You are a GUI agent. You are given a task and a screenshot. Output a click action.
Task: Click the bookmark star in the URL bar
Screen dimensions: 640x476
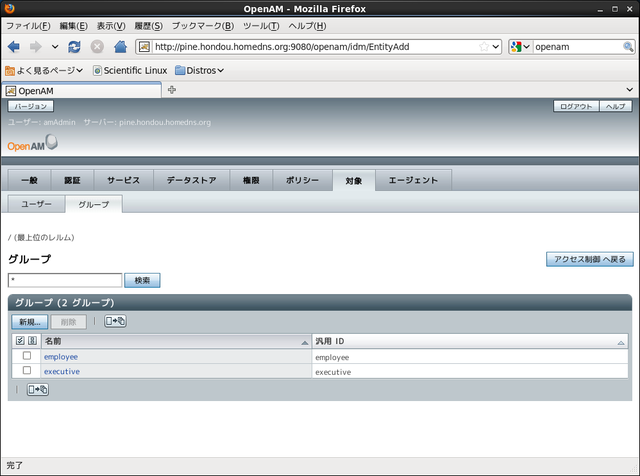484,47
